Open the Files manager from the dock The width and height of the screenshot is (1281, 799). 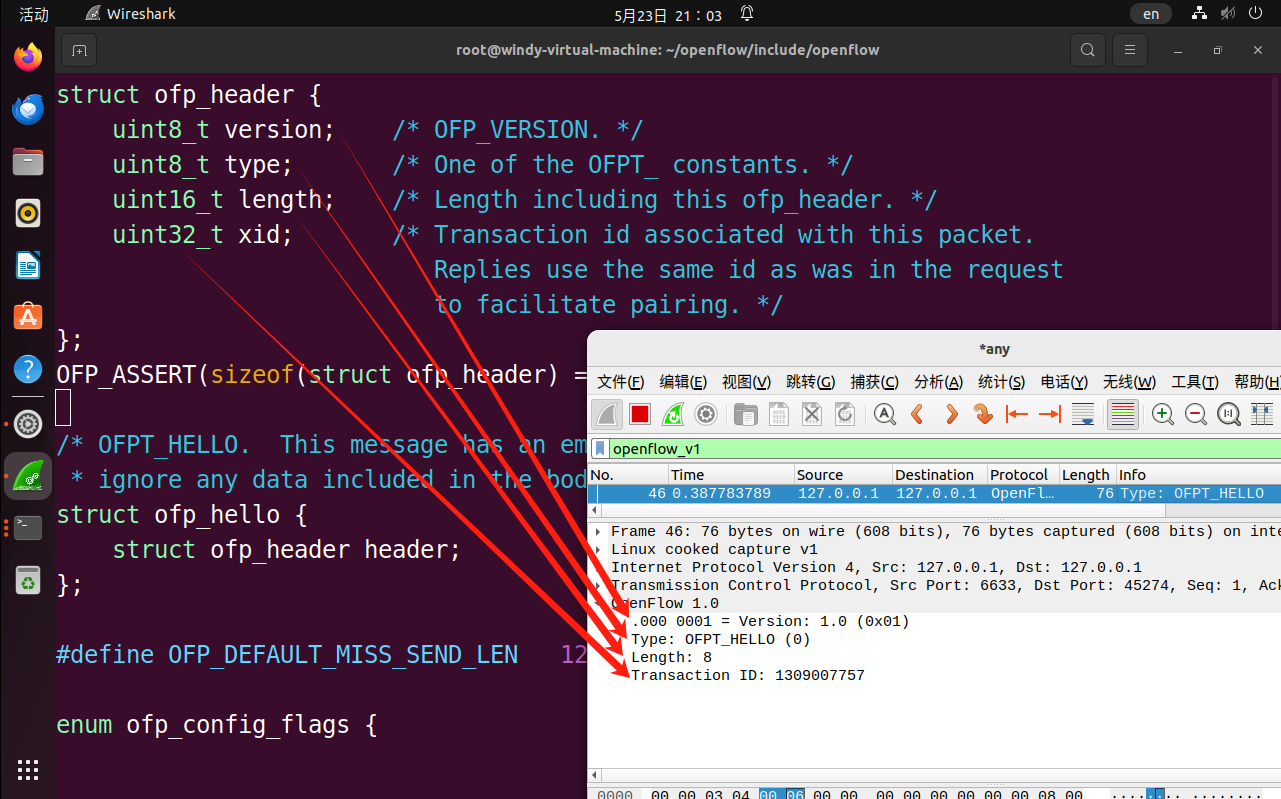(28, 160)
